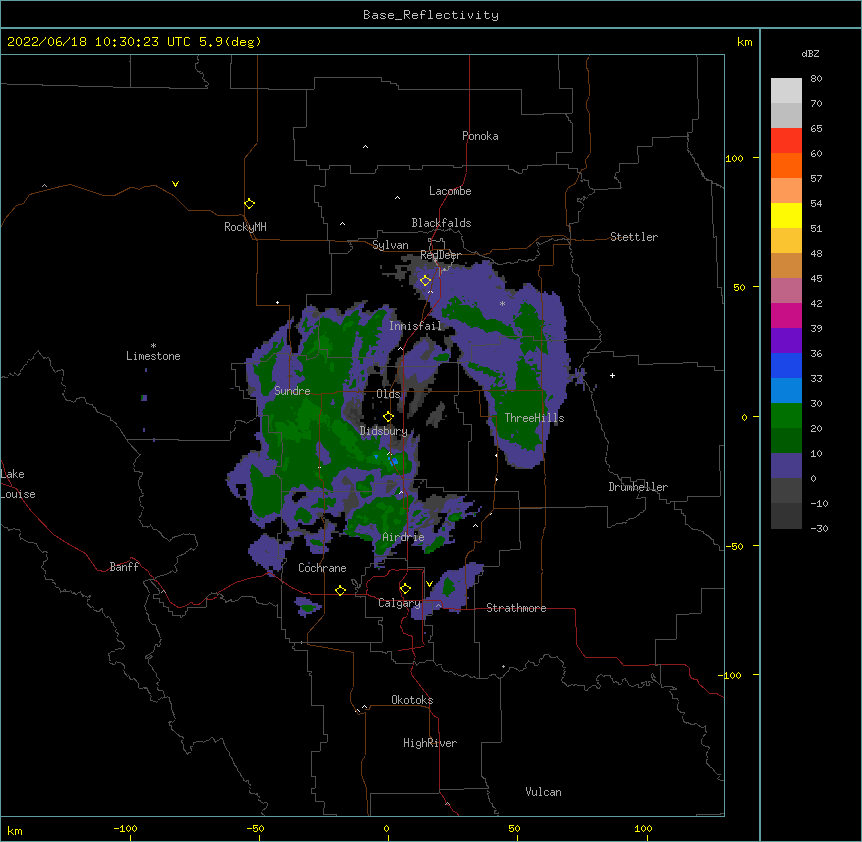Click the Stettler label
862x842 pixels.
(x=634, y=237)
